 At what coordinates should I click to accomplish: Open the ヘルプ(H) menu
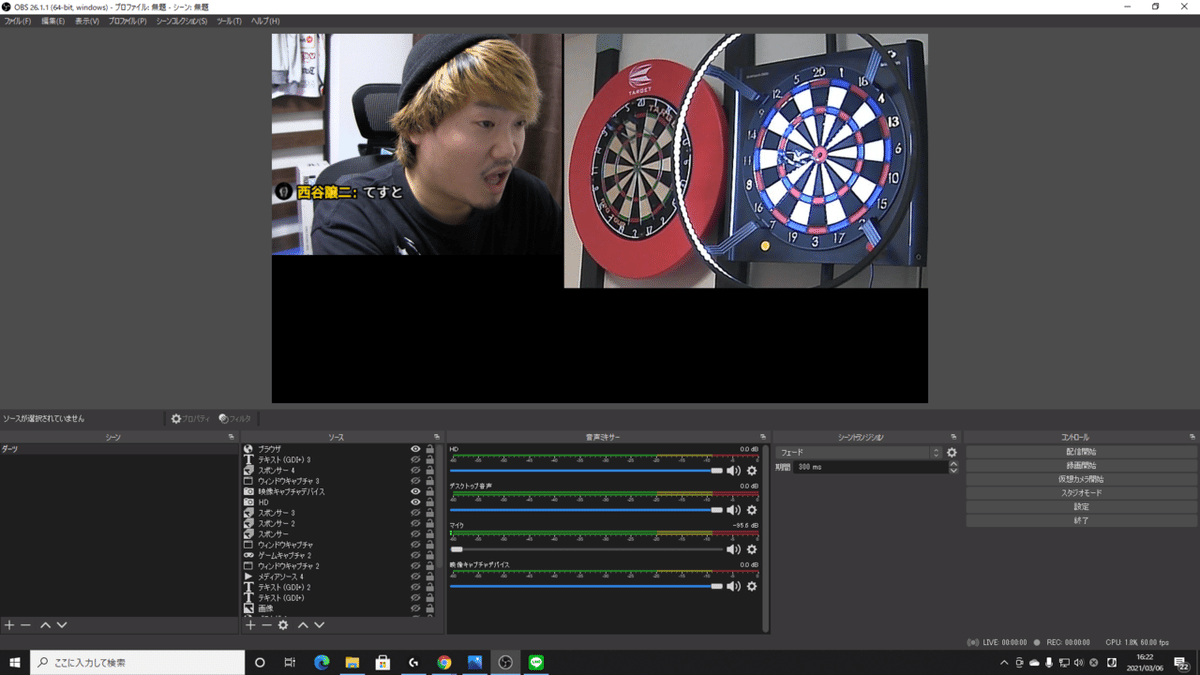[x=265, y=21]
